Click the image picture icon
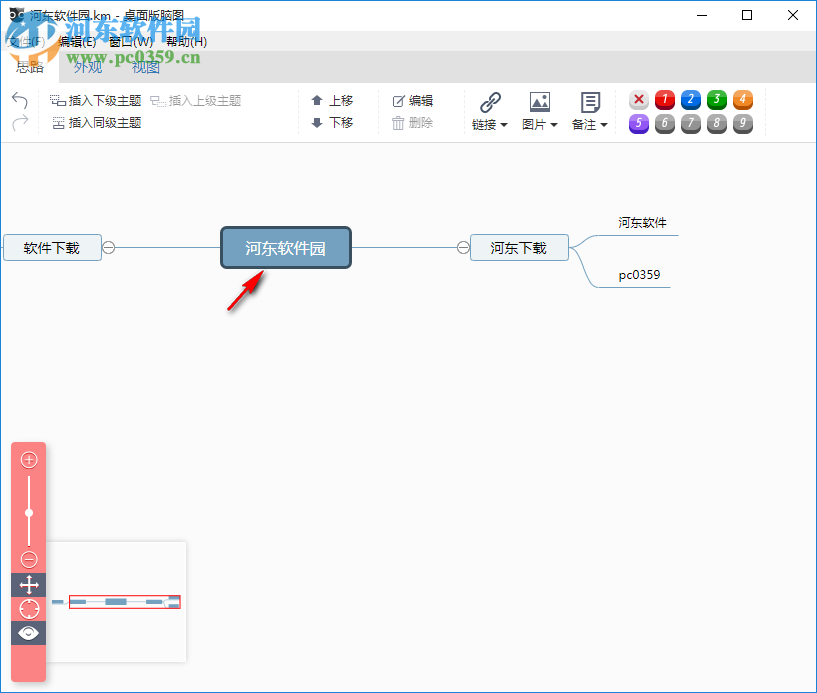817x693 pixels. 540,102
